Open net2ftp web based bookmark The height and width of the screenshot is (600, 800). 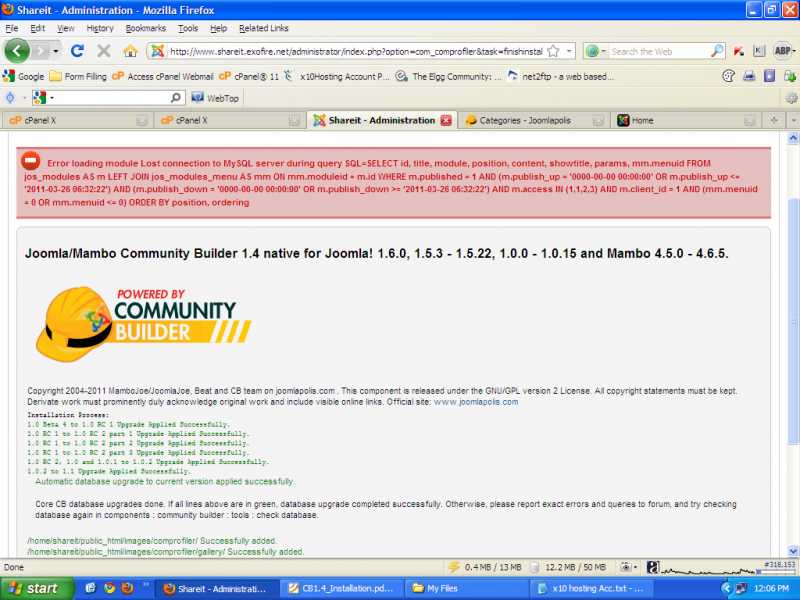click(560, 77)
